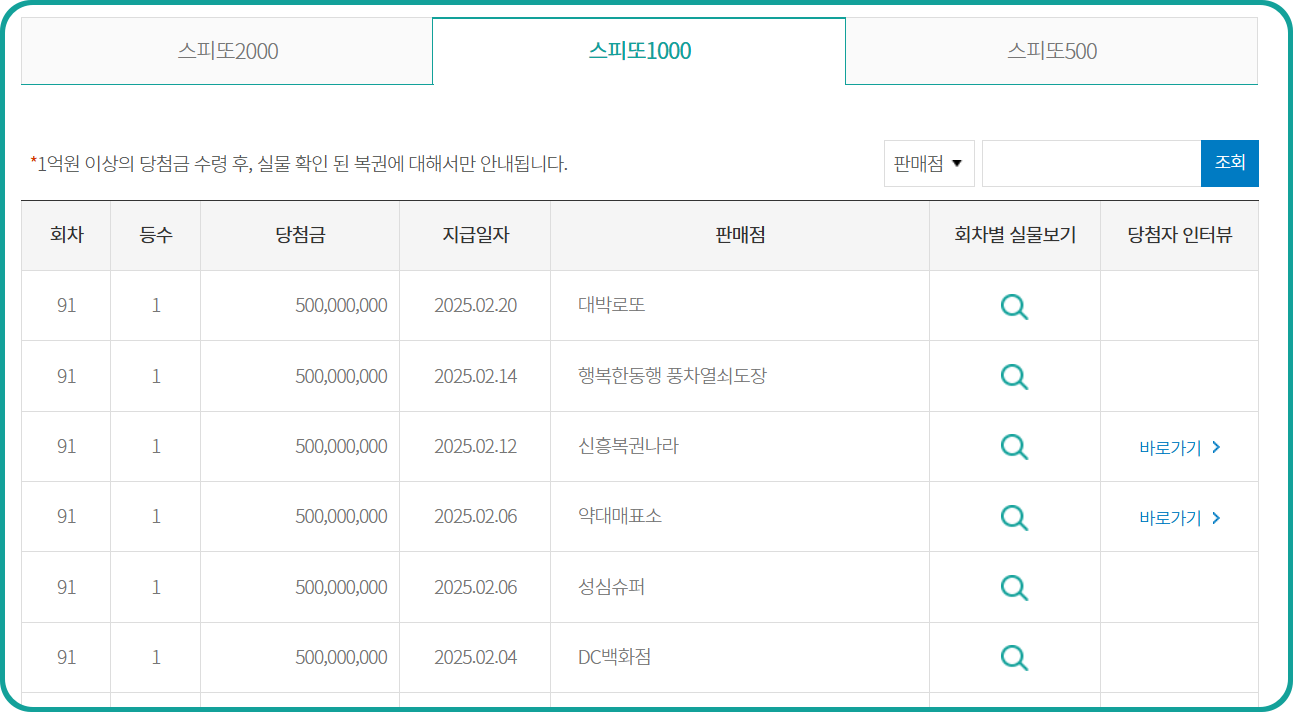Click the payment date 2025.02.12
1293x712 pixels.
click(475, 446)
